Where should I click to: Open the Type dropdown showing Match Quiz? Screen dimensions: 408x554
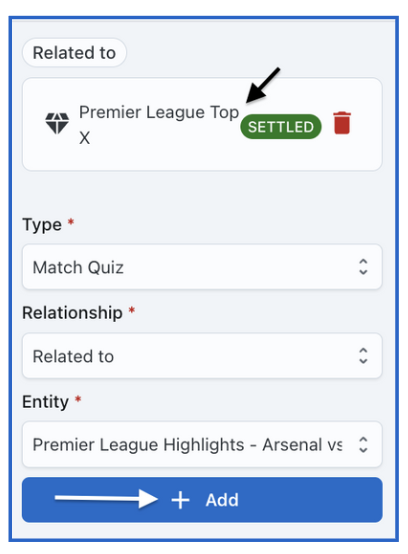(202, 267)
